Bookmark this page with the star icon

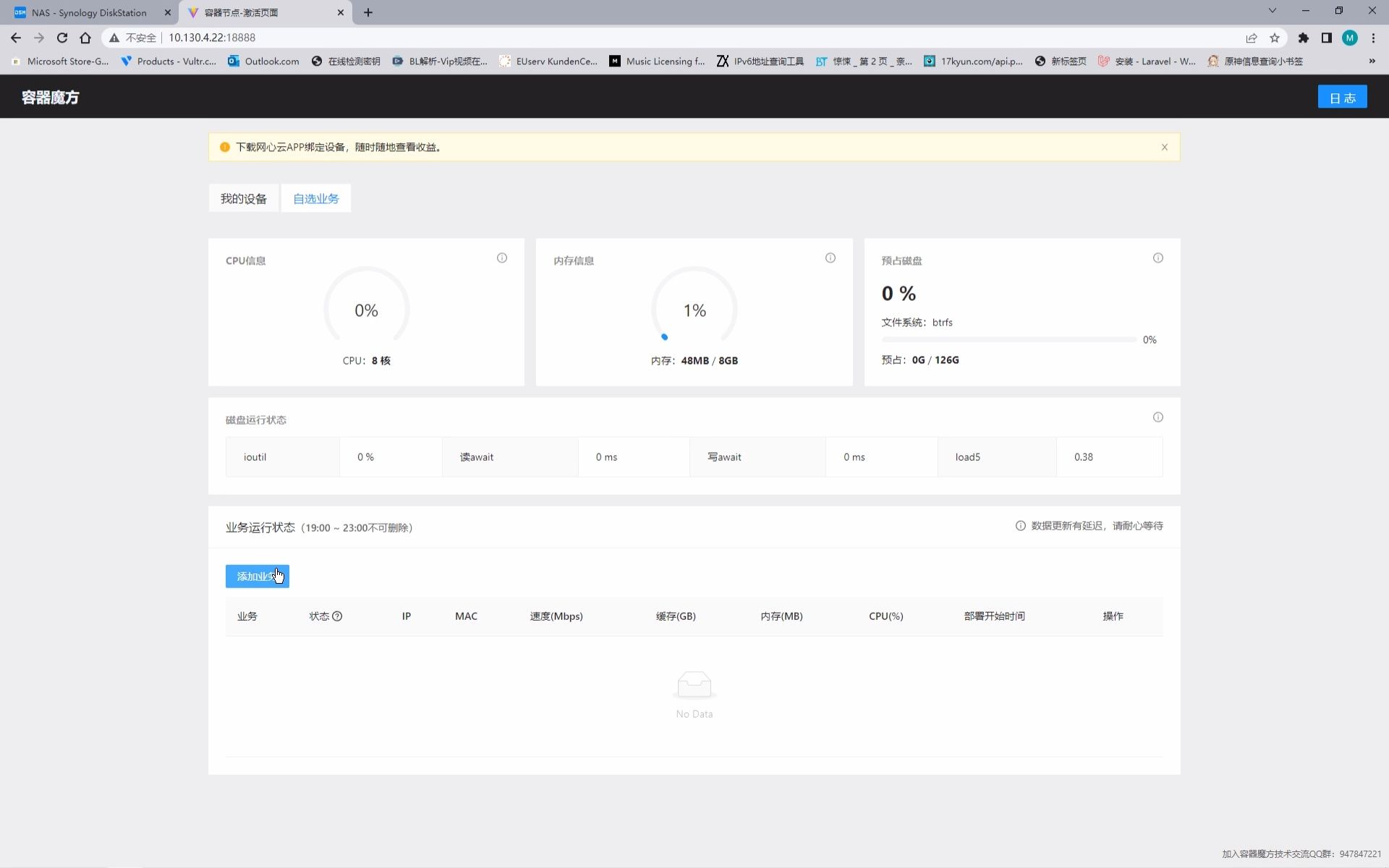tap(1275, 38)
